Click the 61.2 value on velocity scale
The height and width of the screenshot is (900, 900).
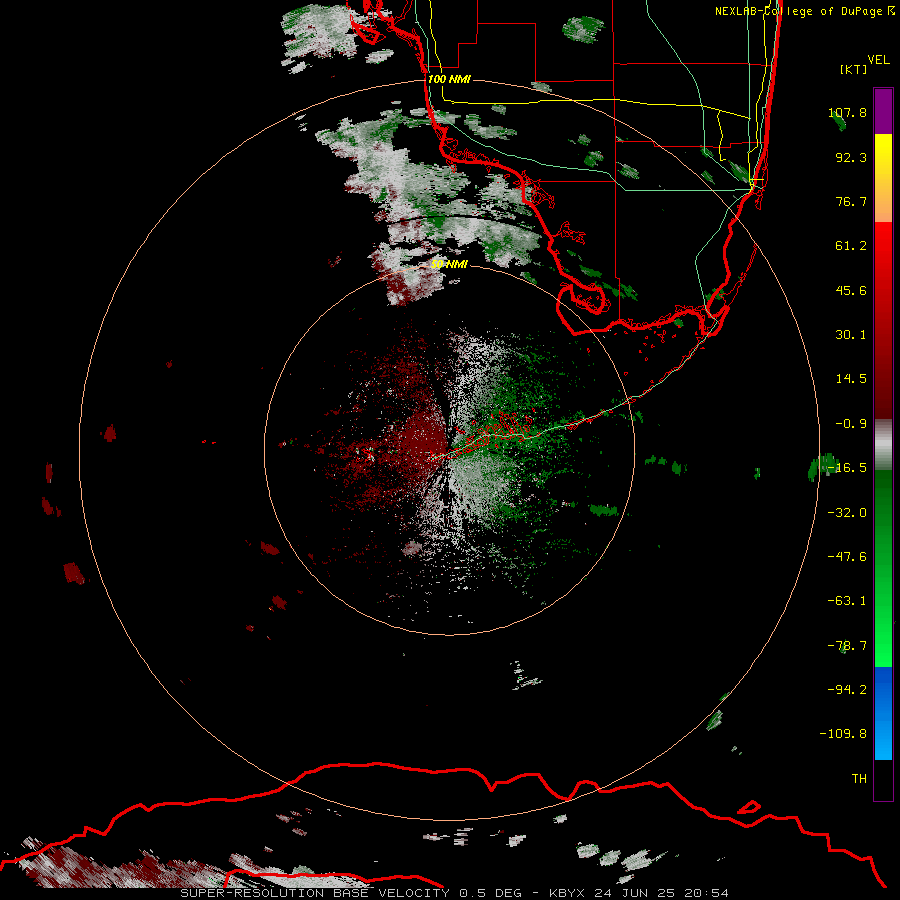[851, 246]
